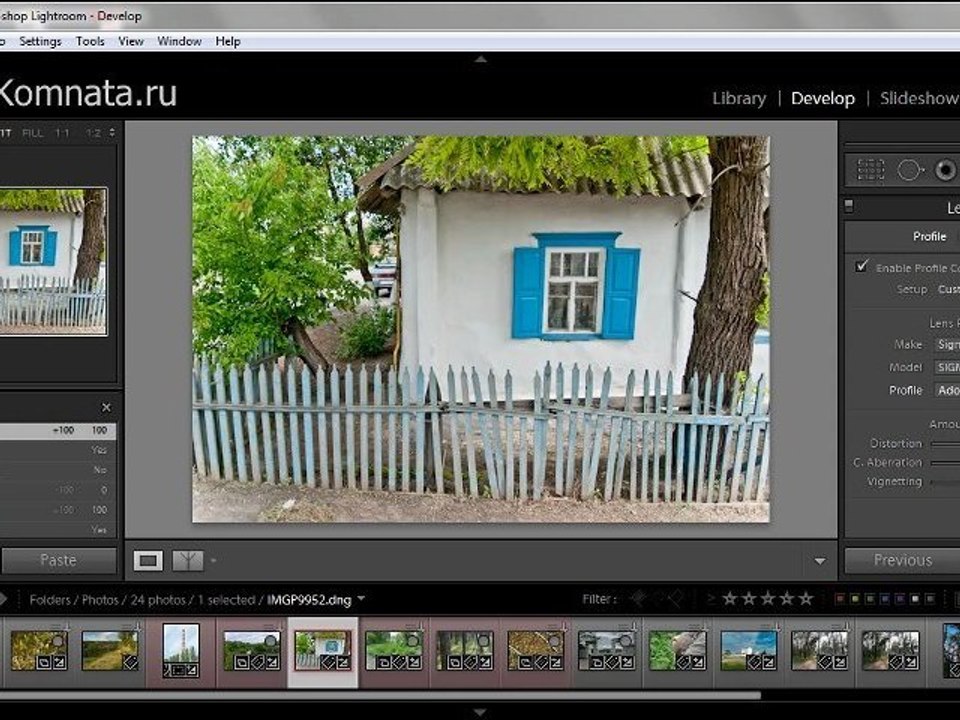Click the Previous button
The image size is (960, 720).
point(902,560)
